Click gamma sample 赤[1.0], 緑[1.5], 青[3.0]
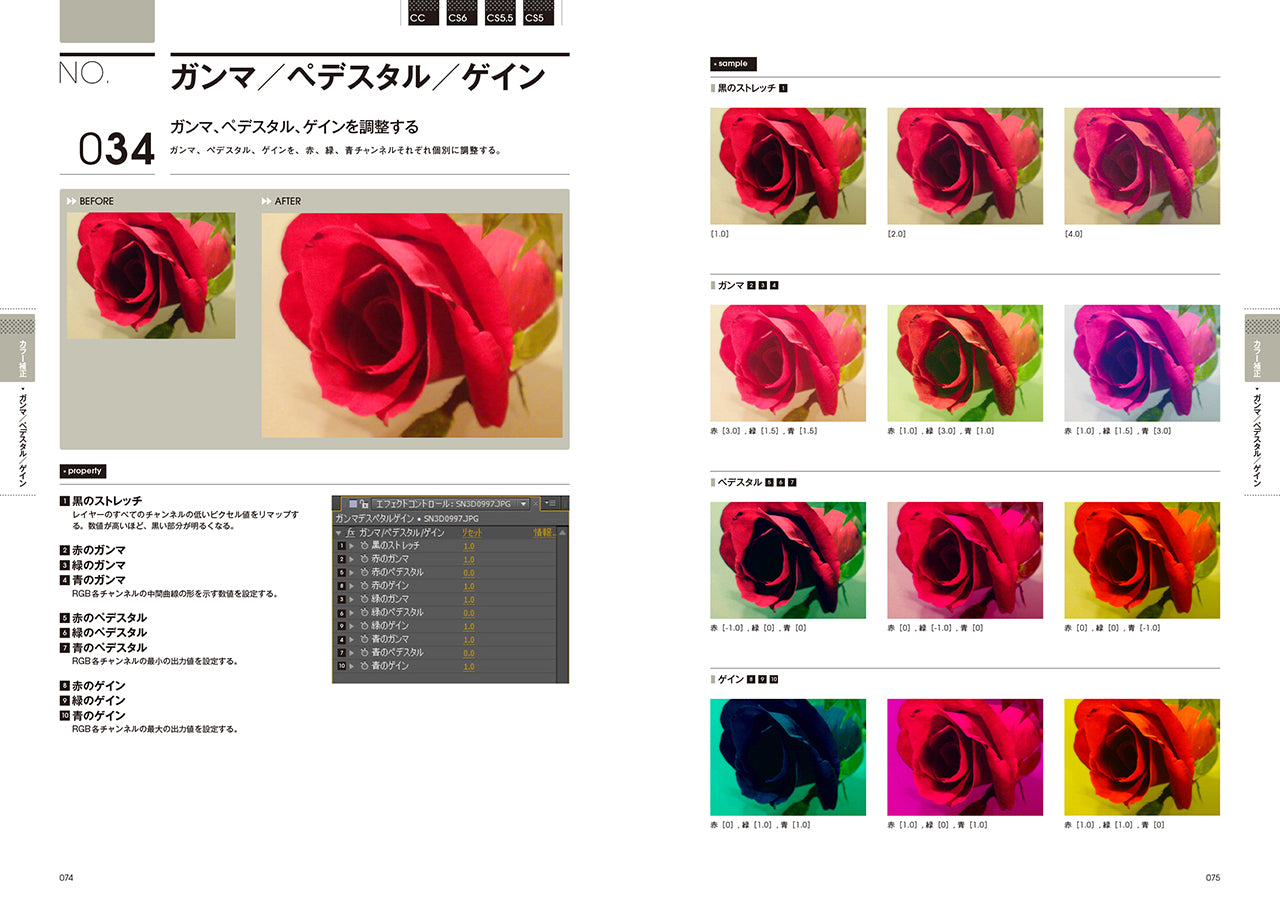1280x904 pixels. 1142,363
